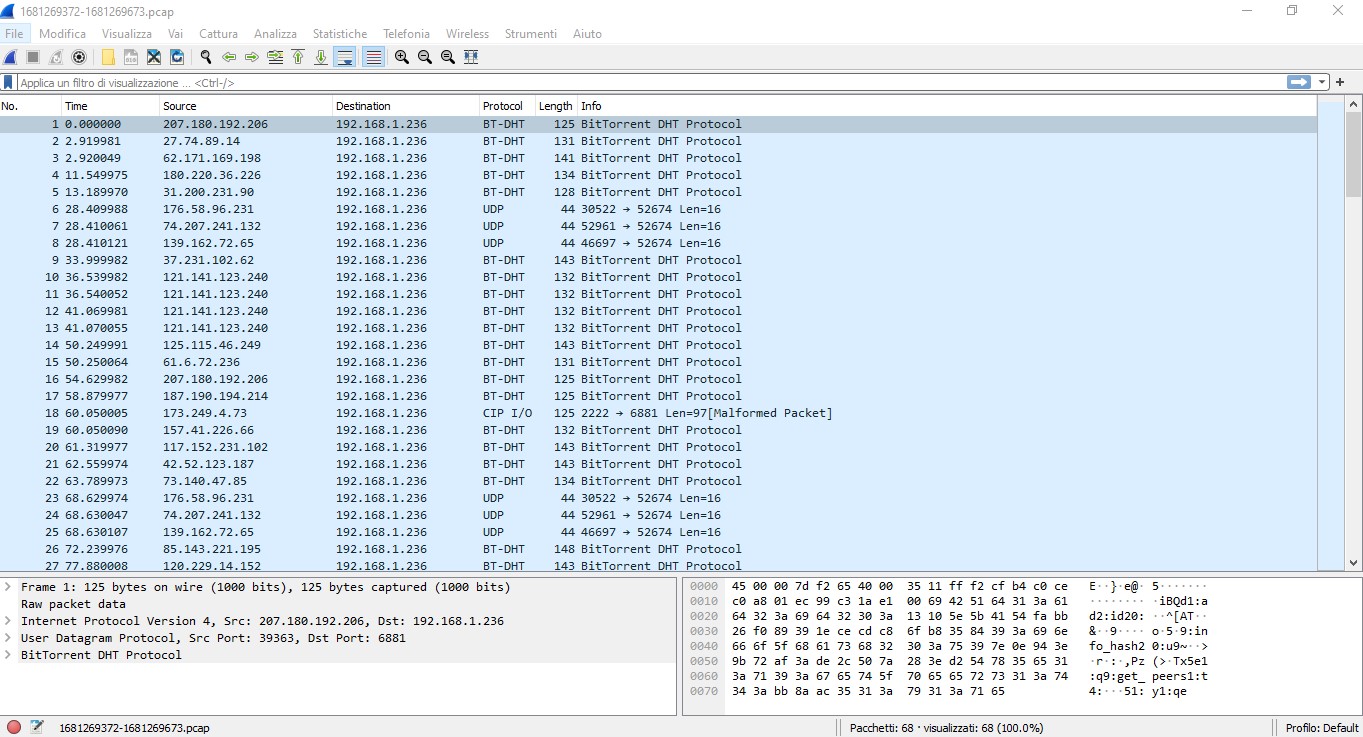Image resolution: width=1363 pixels, height=737 pixels.
Task: Expand Internet Protocol Version 4 details
Action: click(9, 621)
